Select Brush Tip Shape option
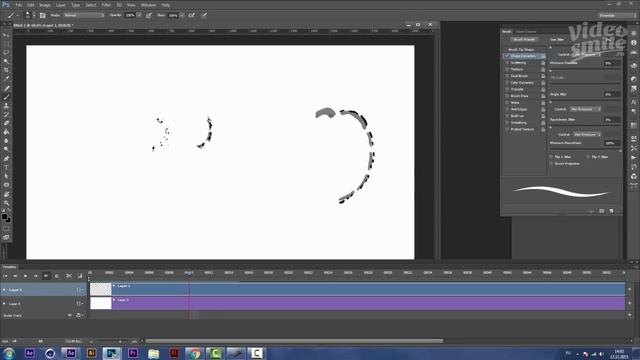 (x=522, y=49)
